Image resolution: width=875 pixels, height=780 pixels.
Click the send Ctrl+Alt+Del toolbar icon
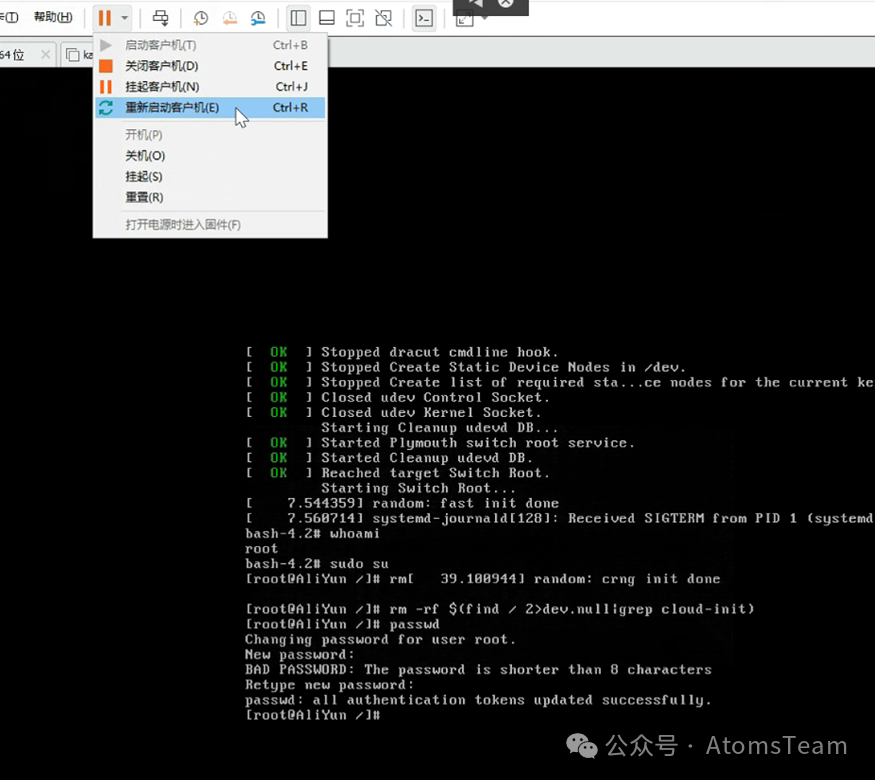click(x=161, y=18)
